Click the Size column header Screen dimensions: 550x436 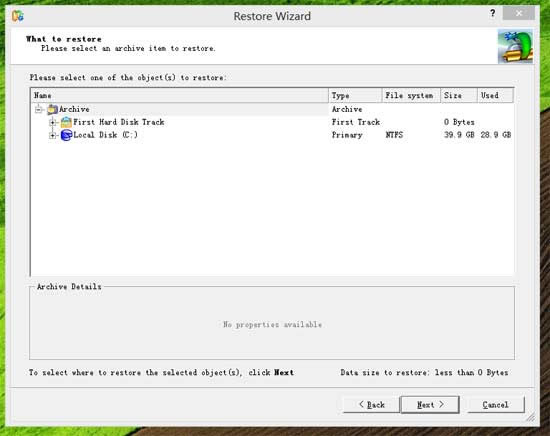click(x=459, y=95)
